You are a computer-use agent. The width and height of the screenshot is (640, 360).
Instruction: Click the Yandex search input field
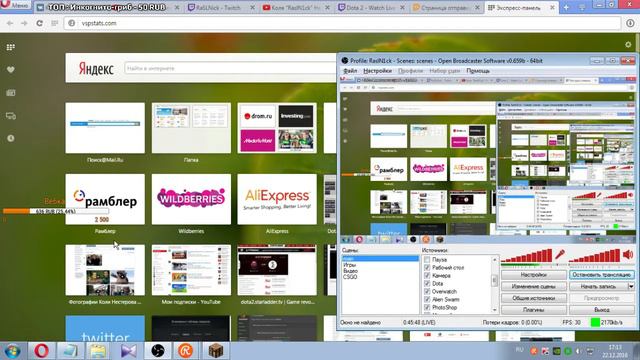point(230,68)
